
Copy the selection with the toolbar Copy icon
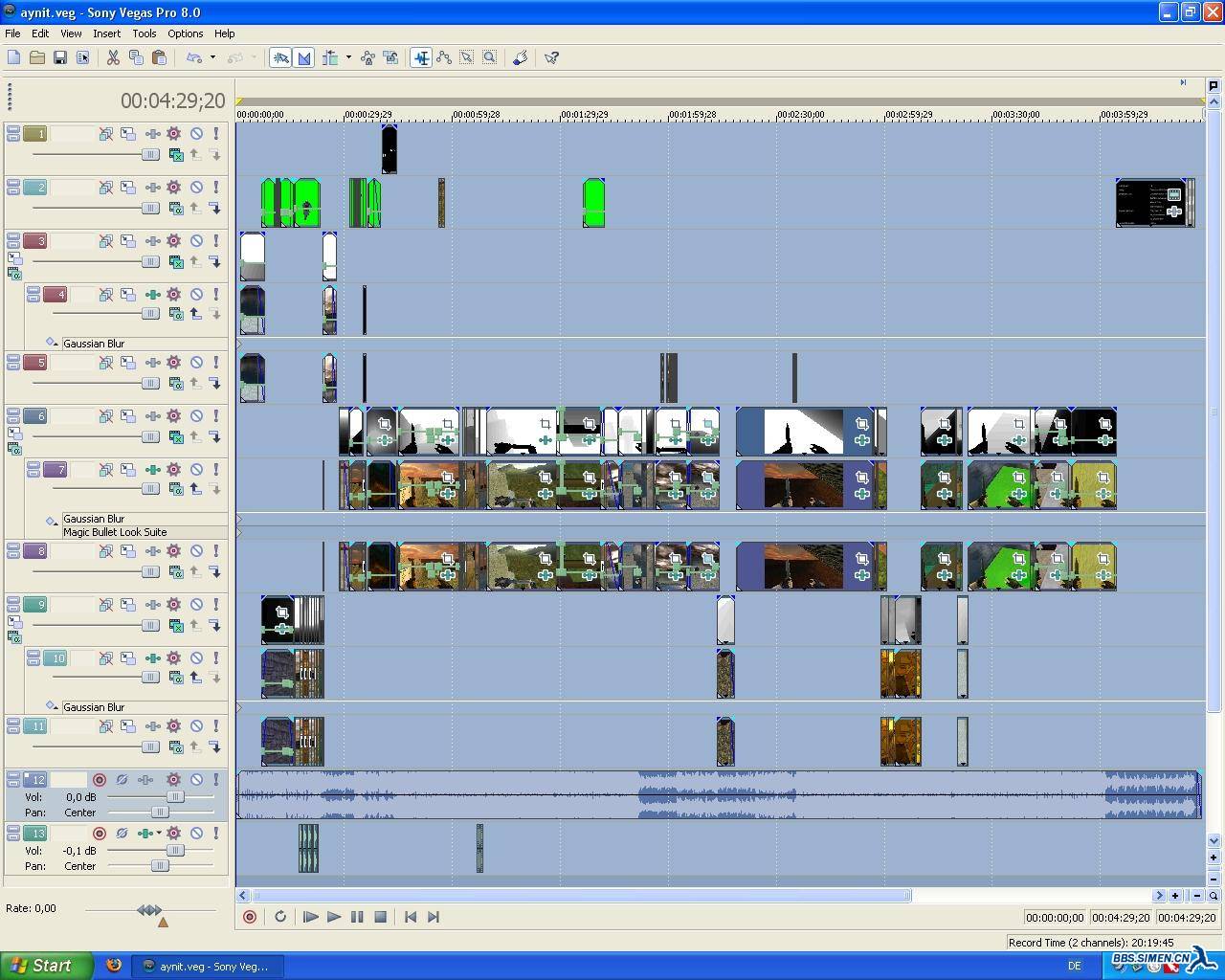(x=136, y=57)
